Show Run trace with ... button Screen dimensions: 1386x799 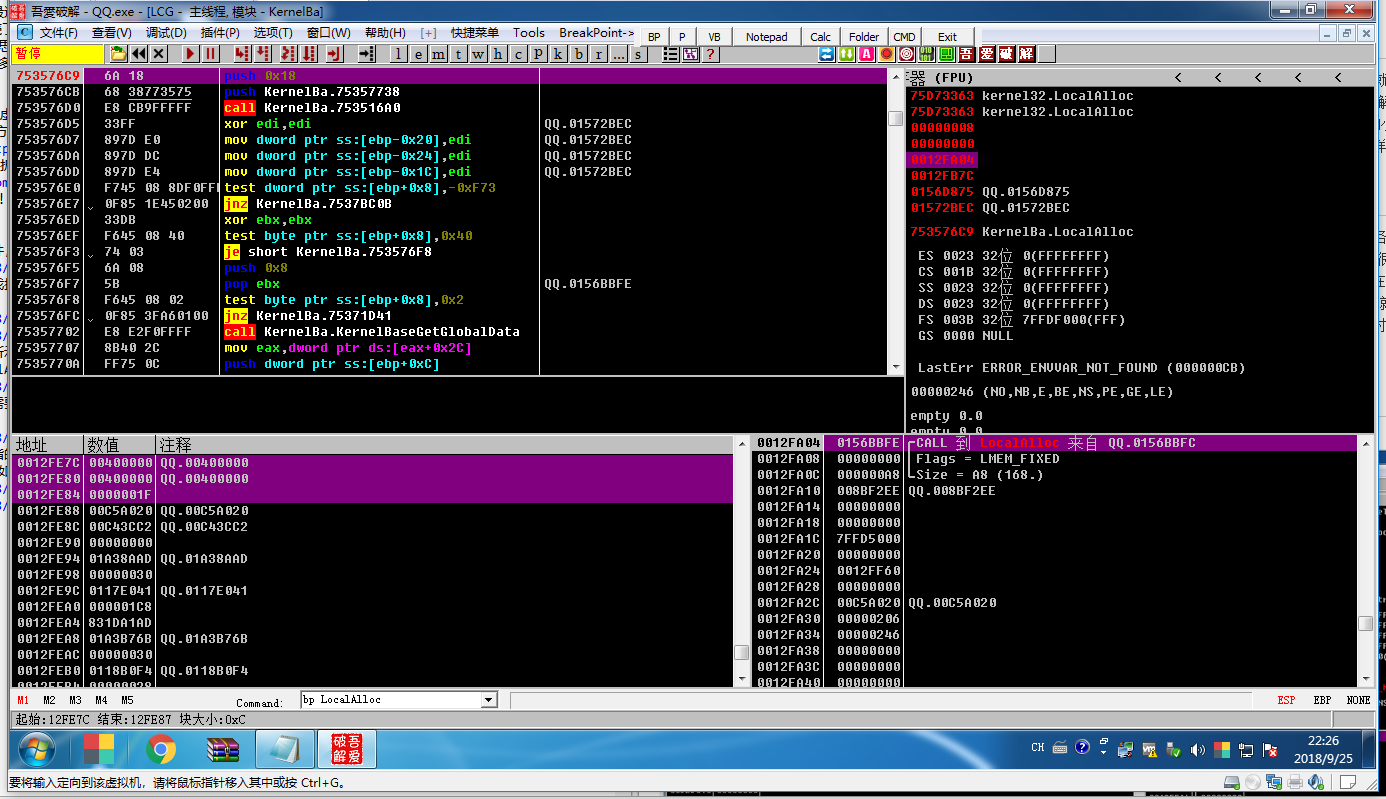(x=618, y=54)
